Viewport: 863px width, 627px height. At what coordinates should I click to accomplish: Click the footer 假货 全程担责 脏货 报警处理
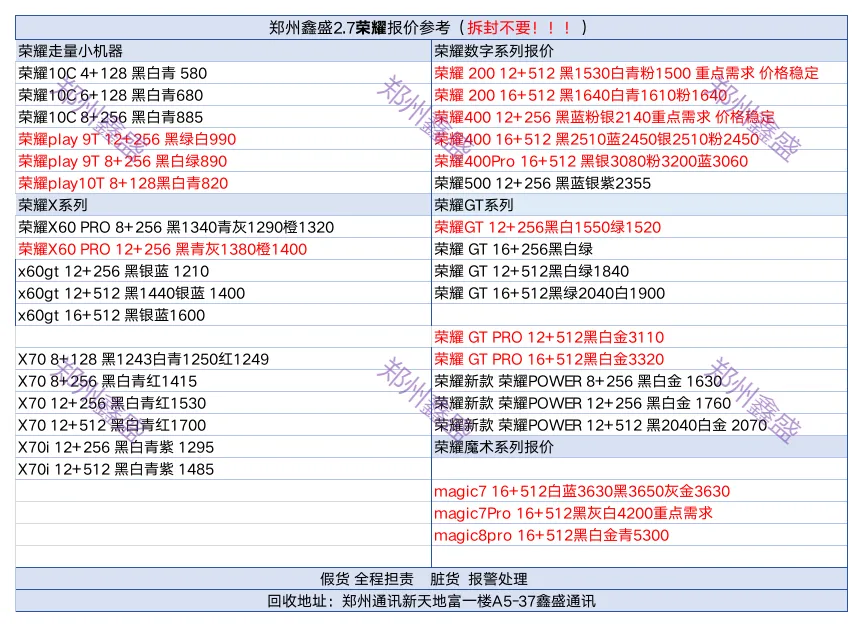431,579
